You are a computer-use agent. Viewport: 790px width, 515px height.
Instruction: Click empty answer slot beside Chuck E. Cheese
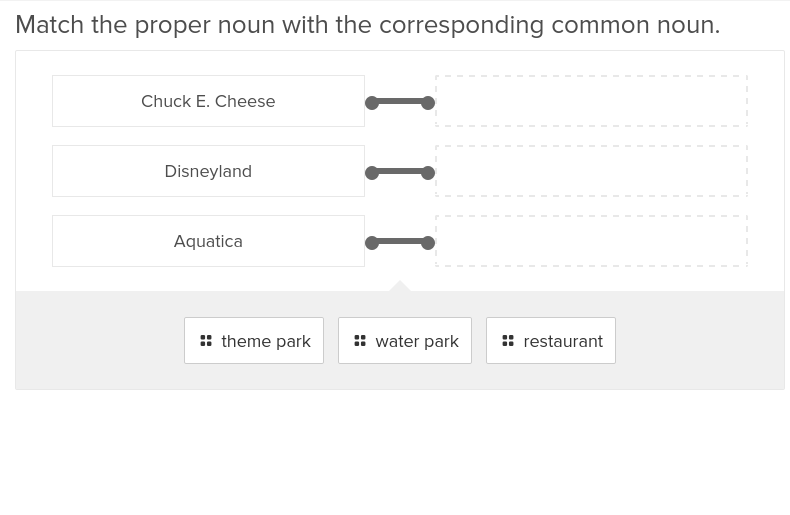(x=591, y=101)
